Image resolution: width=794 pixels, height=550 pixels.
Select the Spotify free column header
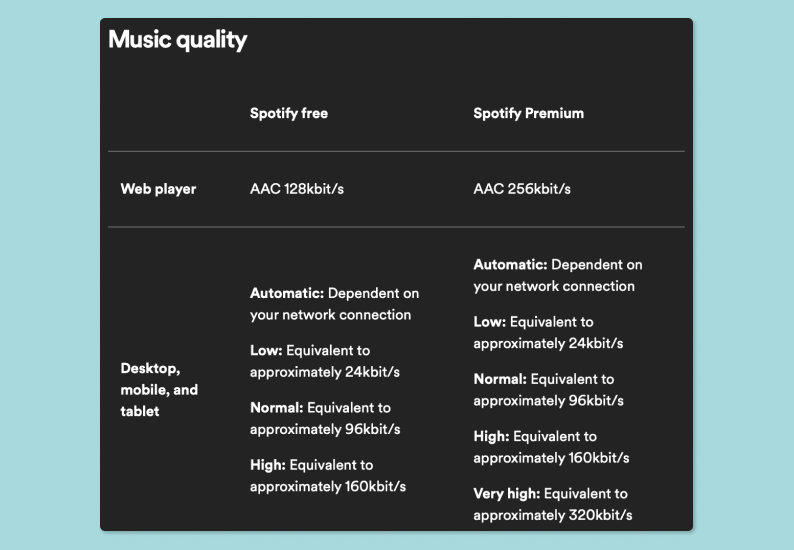click(x=288, y=113)
